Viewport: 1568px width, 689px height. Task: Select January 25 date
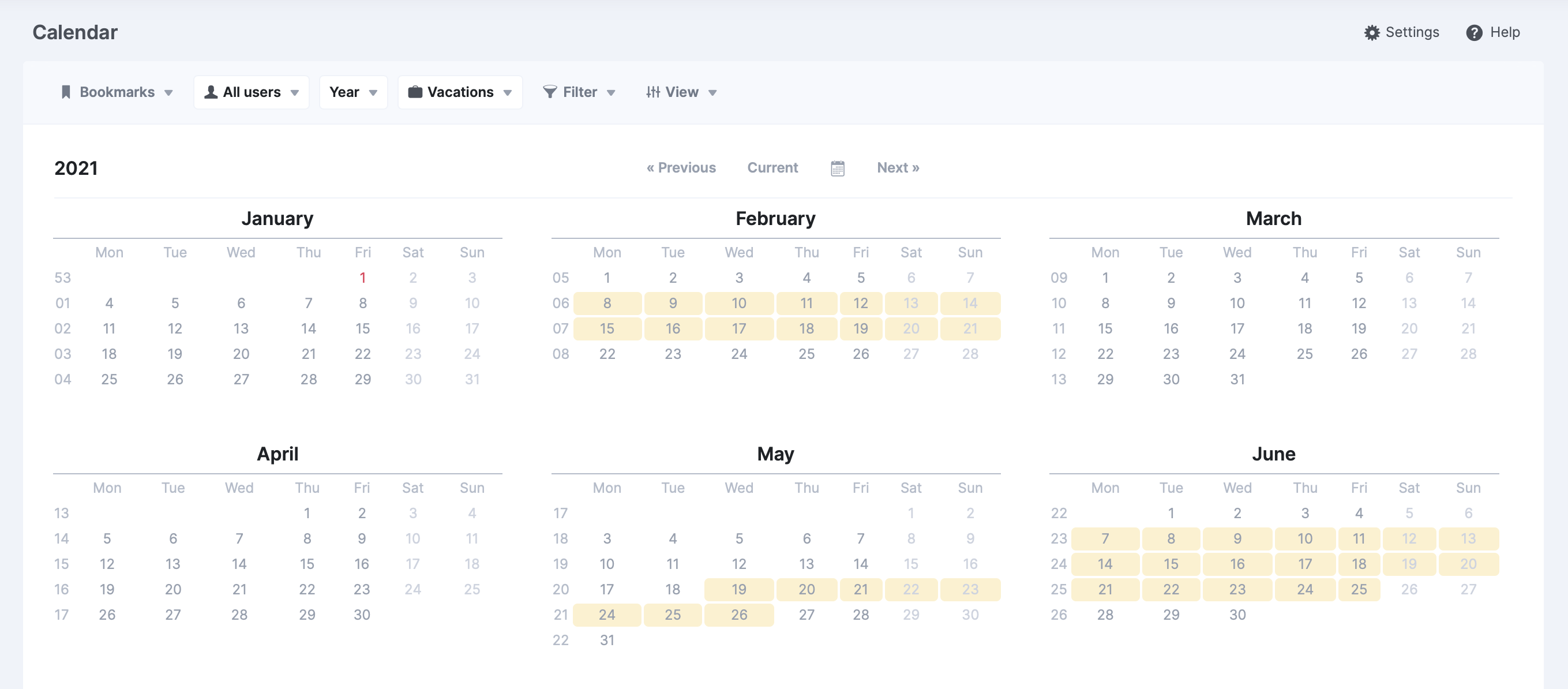pos(109,379)
